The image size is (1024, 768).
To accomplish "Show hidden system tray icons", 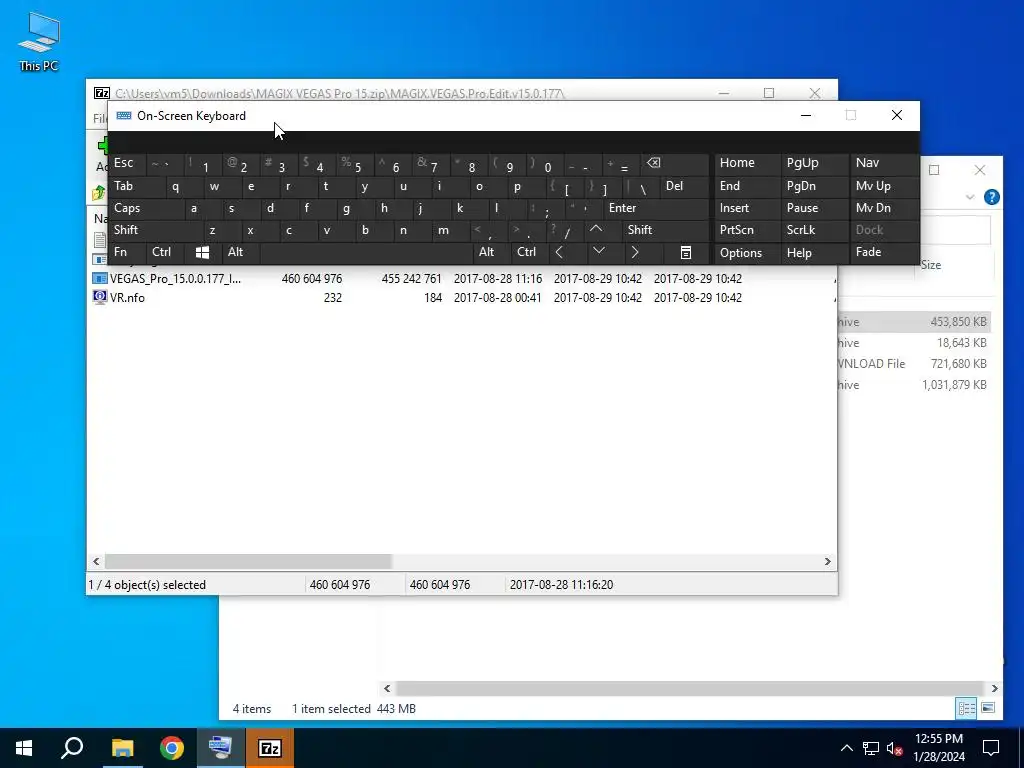I will (846, 748).
